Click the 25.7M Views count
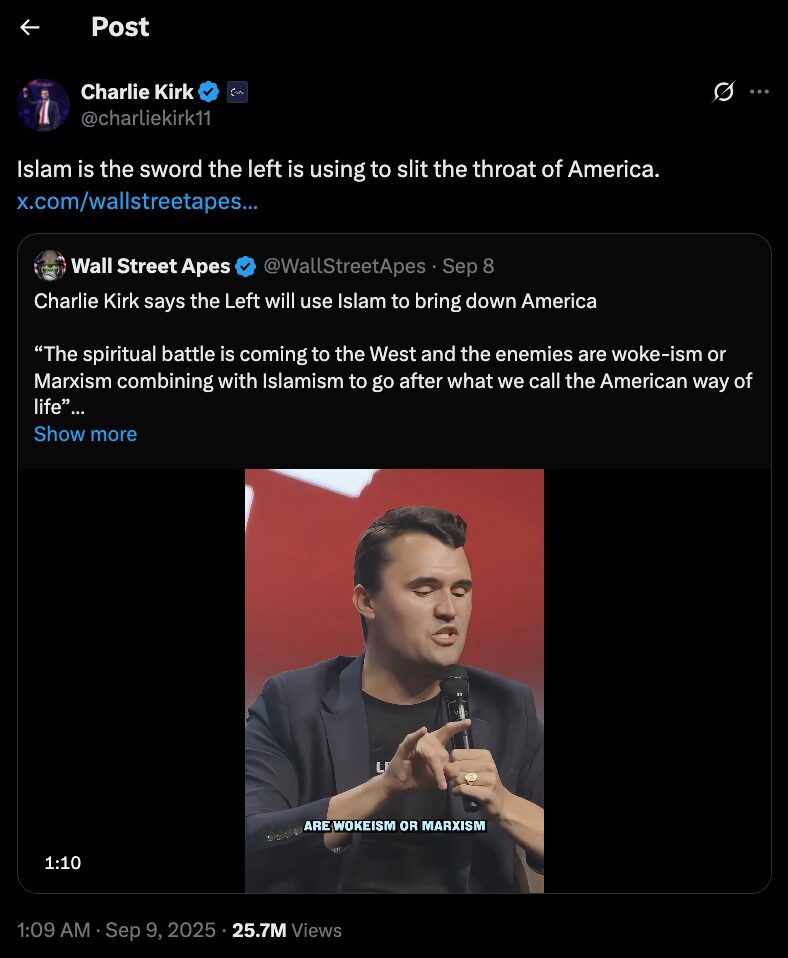The height and width of the screenshot is (958, 788). tap(287, 930)
